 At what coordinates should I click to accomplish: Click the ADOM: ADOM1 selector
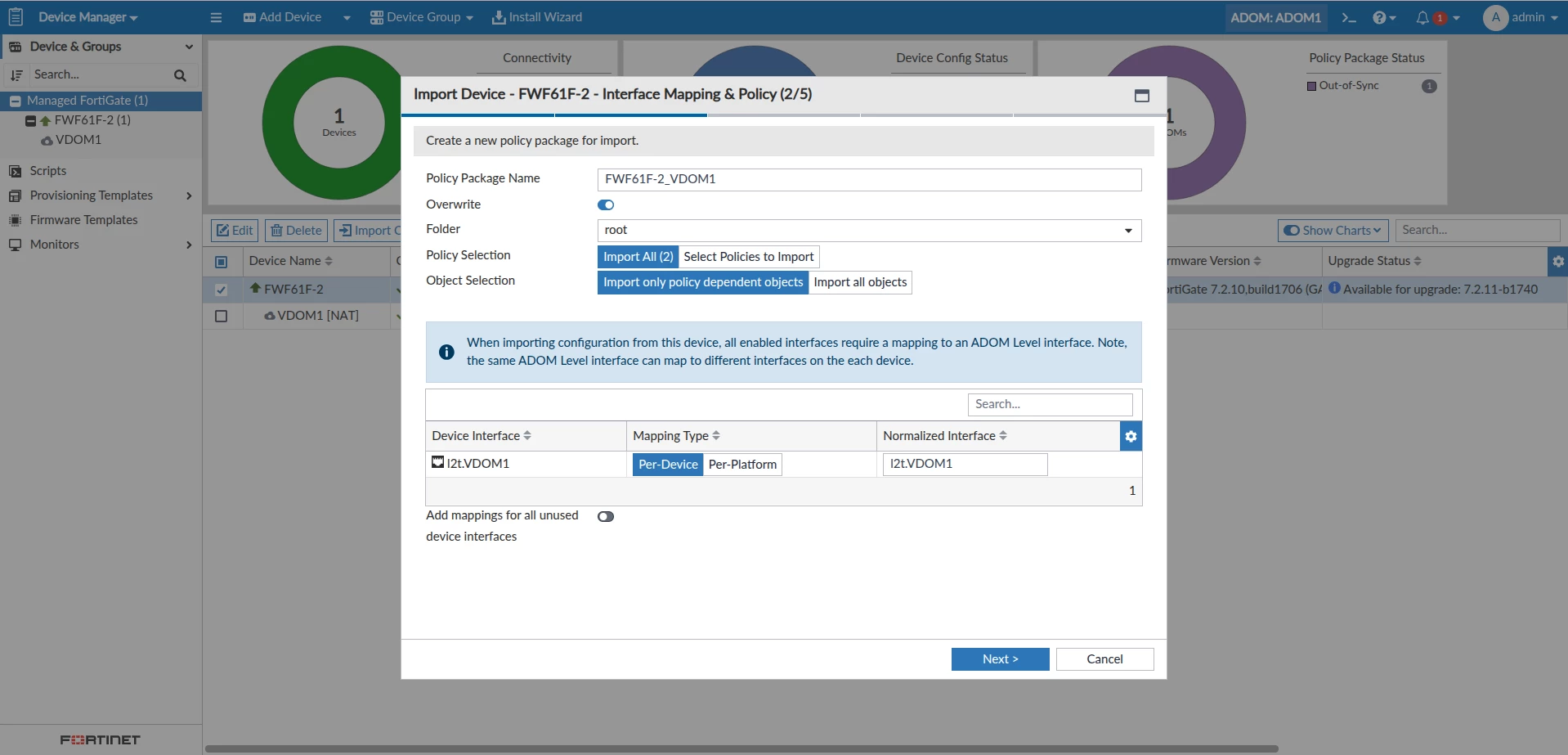tap(1275, 17)
